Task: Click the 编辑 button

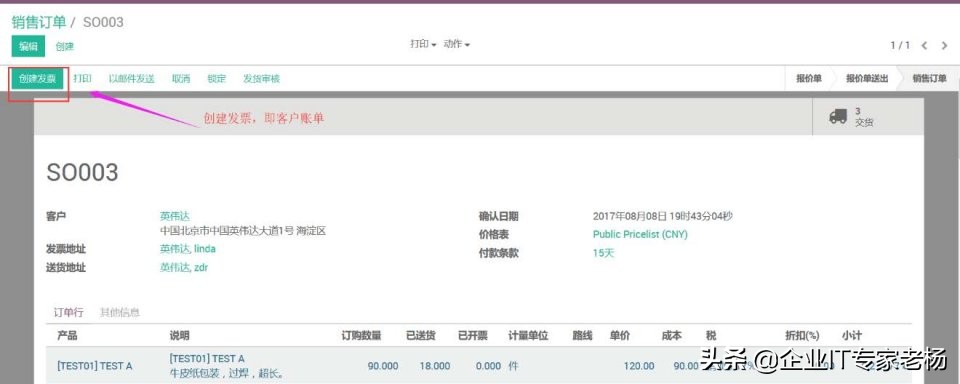Action: coord(28,46)
